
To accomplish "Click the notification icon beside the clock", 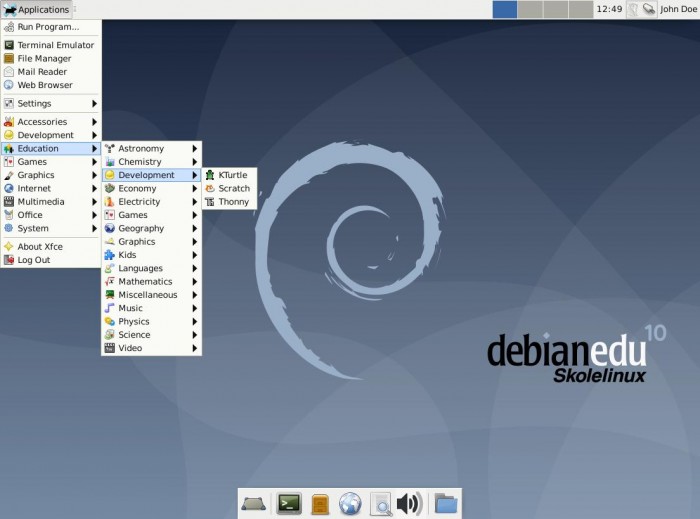I will [x=633, y=9].
